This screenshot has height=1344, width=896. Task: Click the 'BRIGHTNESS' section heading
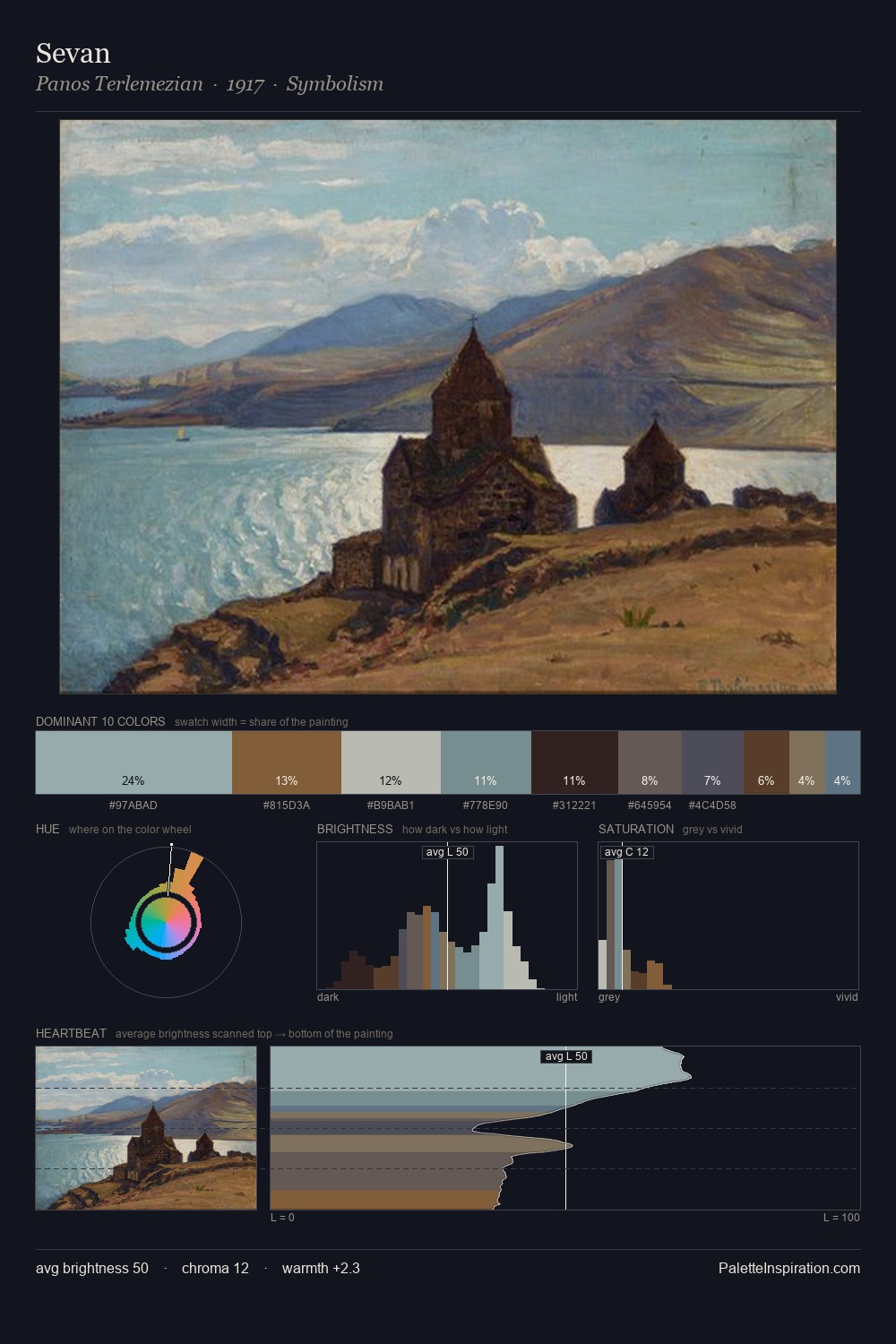[355, 829]
